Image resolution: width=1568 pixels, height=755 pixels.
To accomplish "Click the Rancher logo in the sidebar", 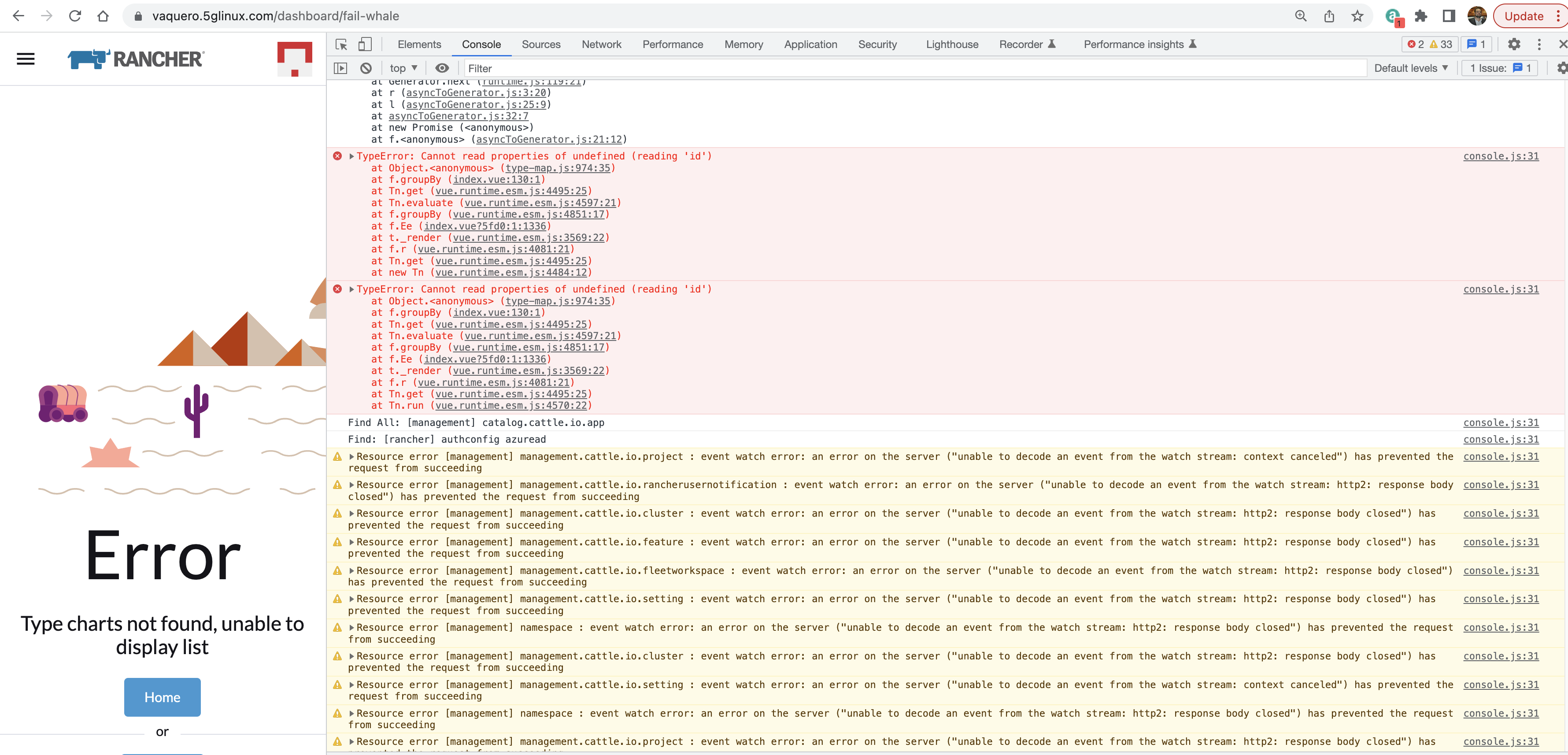I will click(135, 59).
